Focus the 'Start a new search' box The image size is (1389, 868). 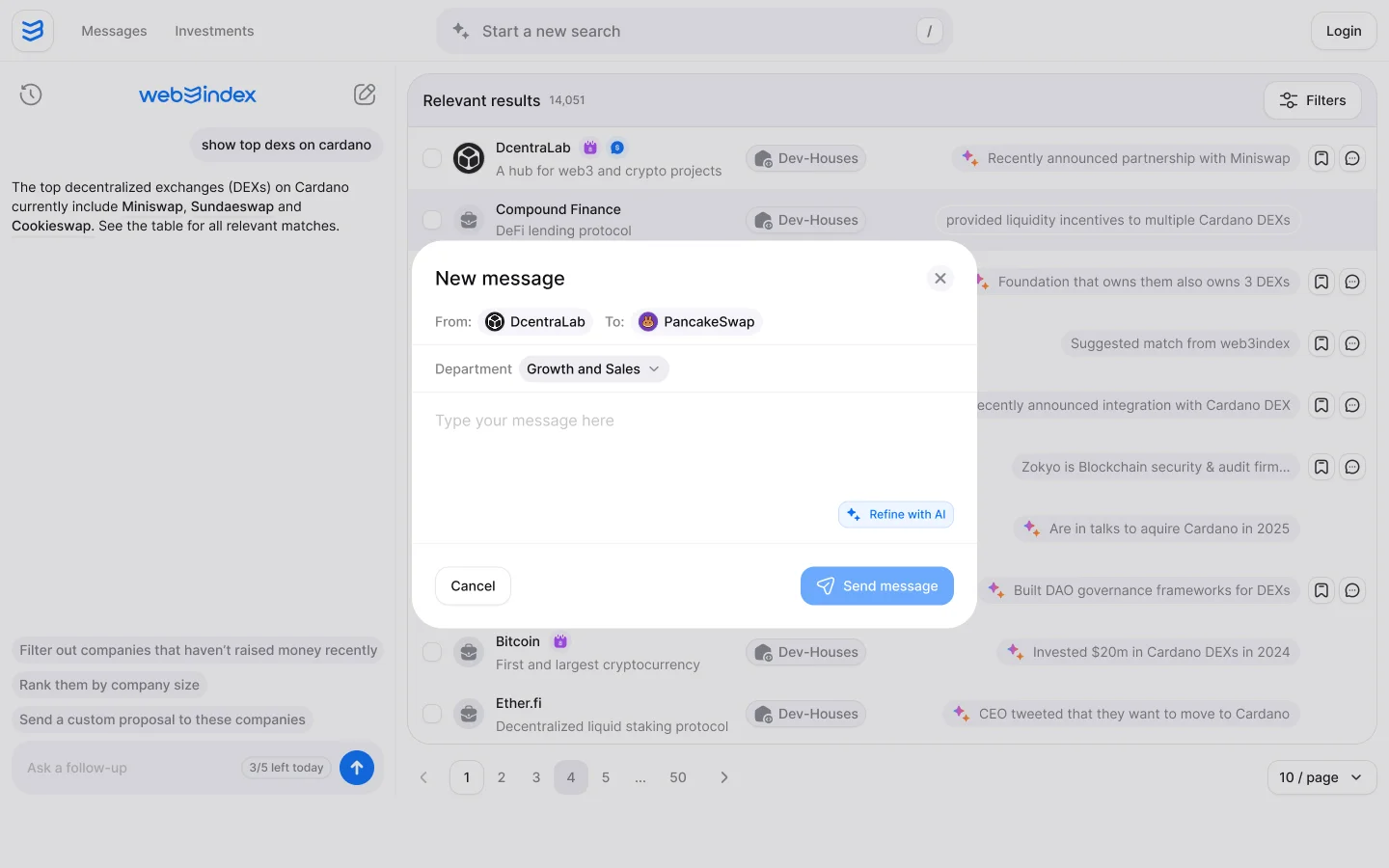pyautogui.click(x=694, y=31)
